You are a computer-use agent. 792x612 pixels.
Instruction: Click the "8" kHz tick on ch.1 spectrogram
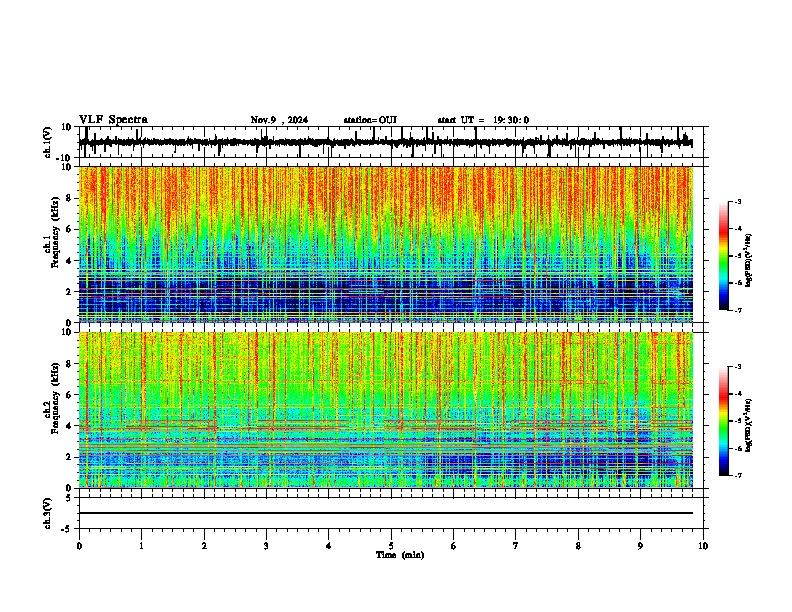pyautogui.click(x=69, y=198)
